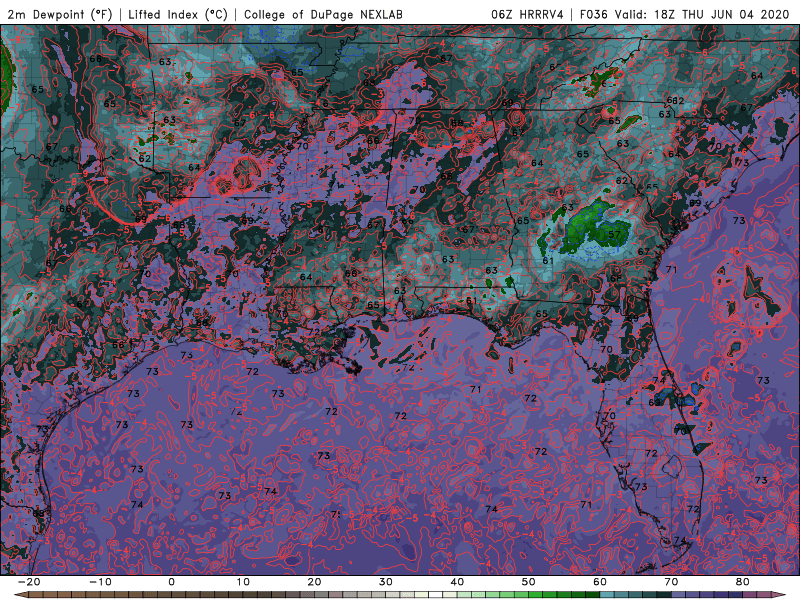Screen dimensions: 800x600
Task: Click the -20 label on the color scale
Action: point(28,582)
